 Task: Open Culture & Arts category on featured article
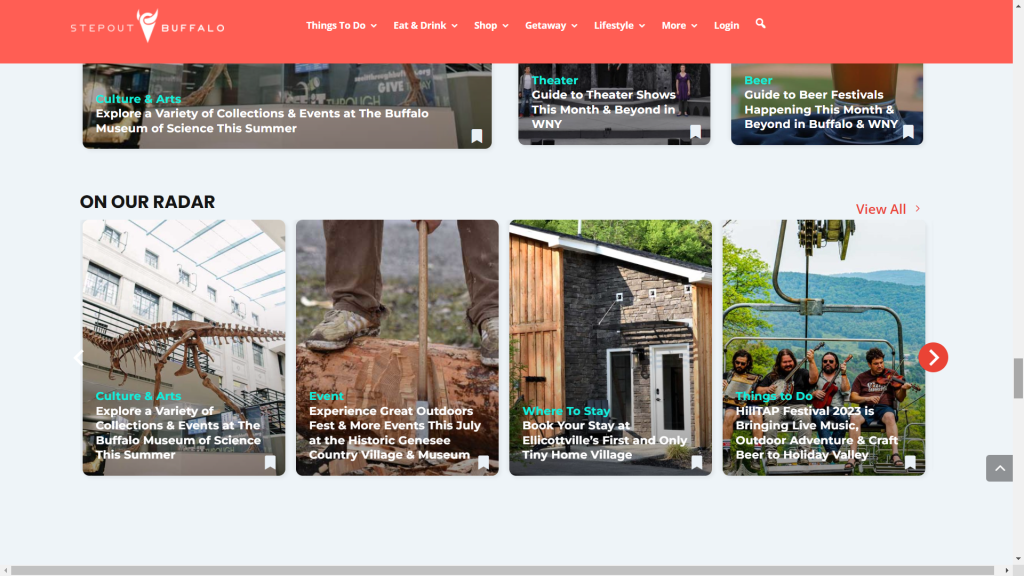[x=138, y=99]
